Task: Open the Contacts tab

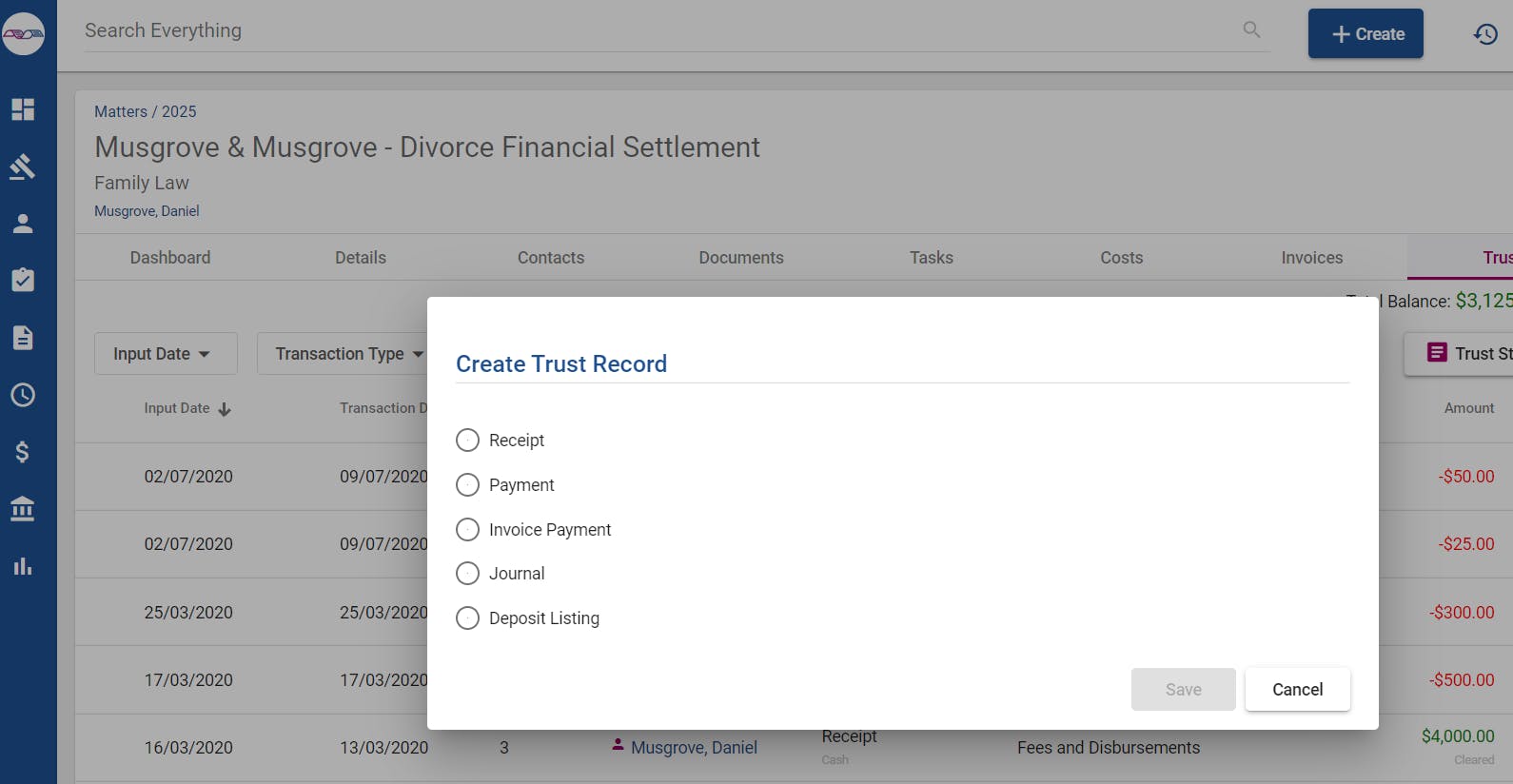Action: click(x=551, y=258)
